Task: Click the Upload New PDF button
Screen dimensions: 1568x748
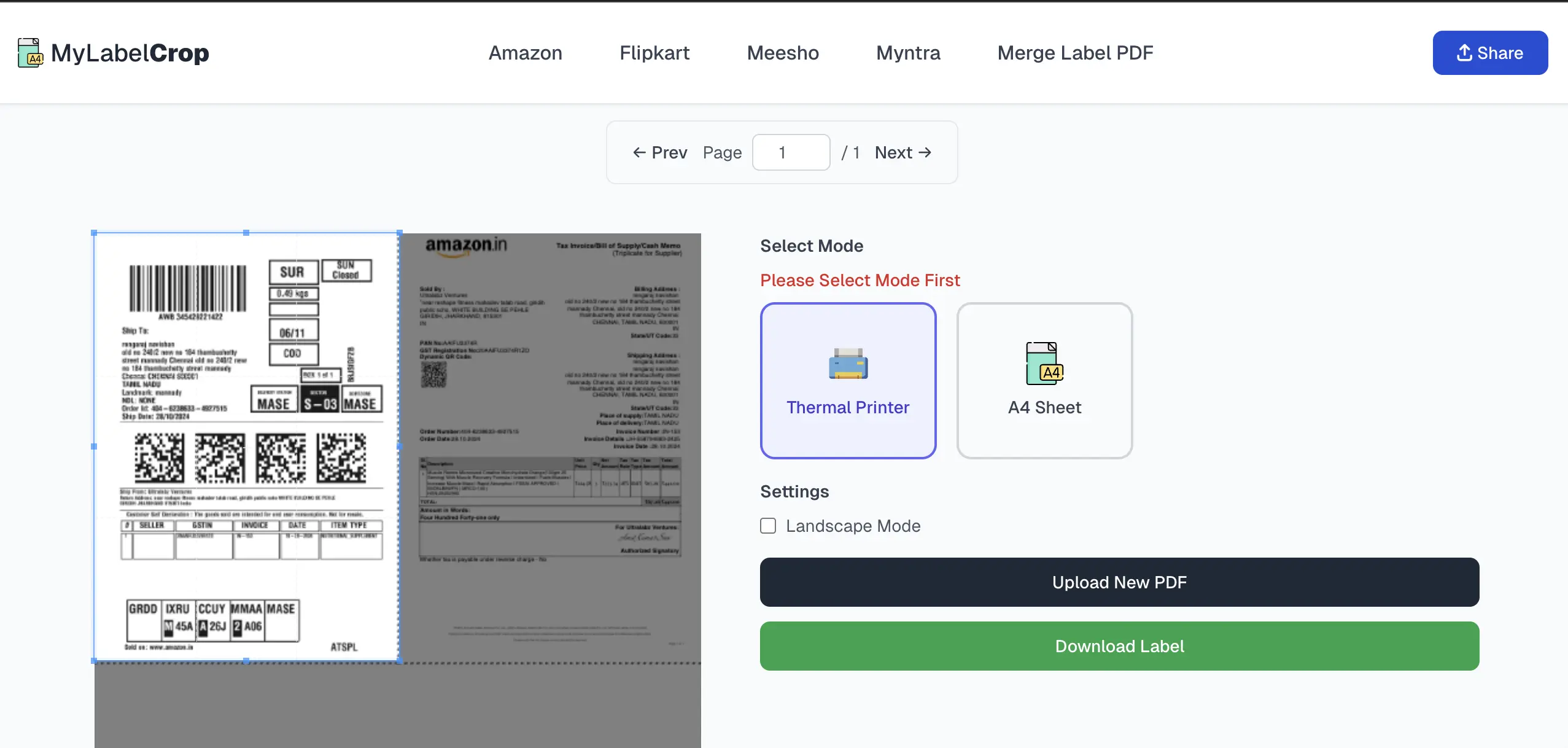Action: click(x=1119, y=582)
